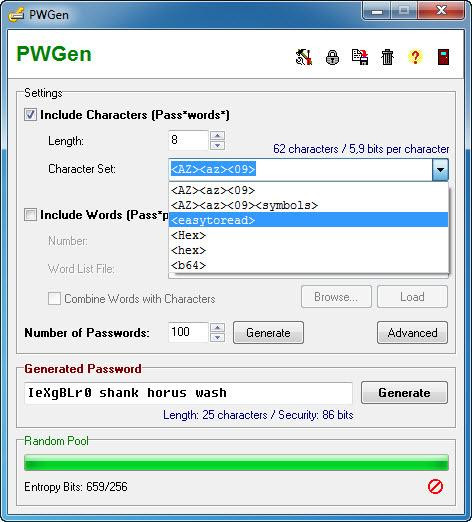Click the trash can clear icon
The image size is (472, 522).
(387, 57)
